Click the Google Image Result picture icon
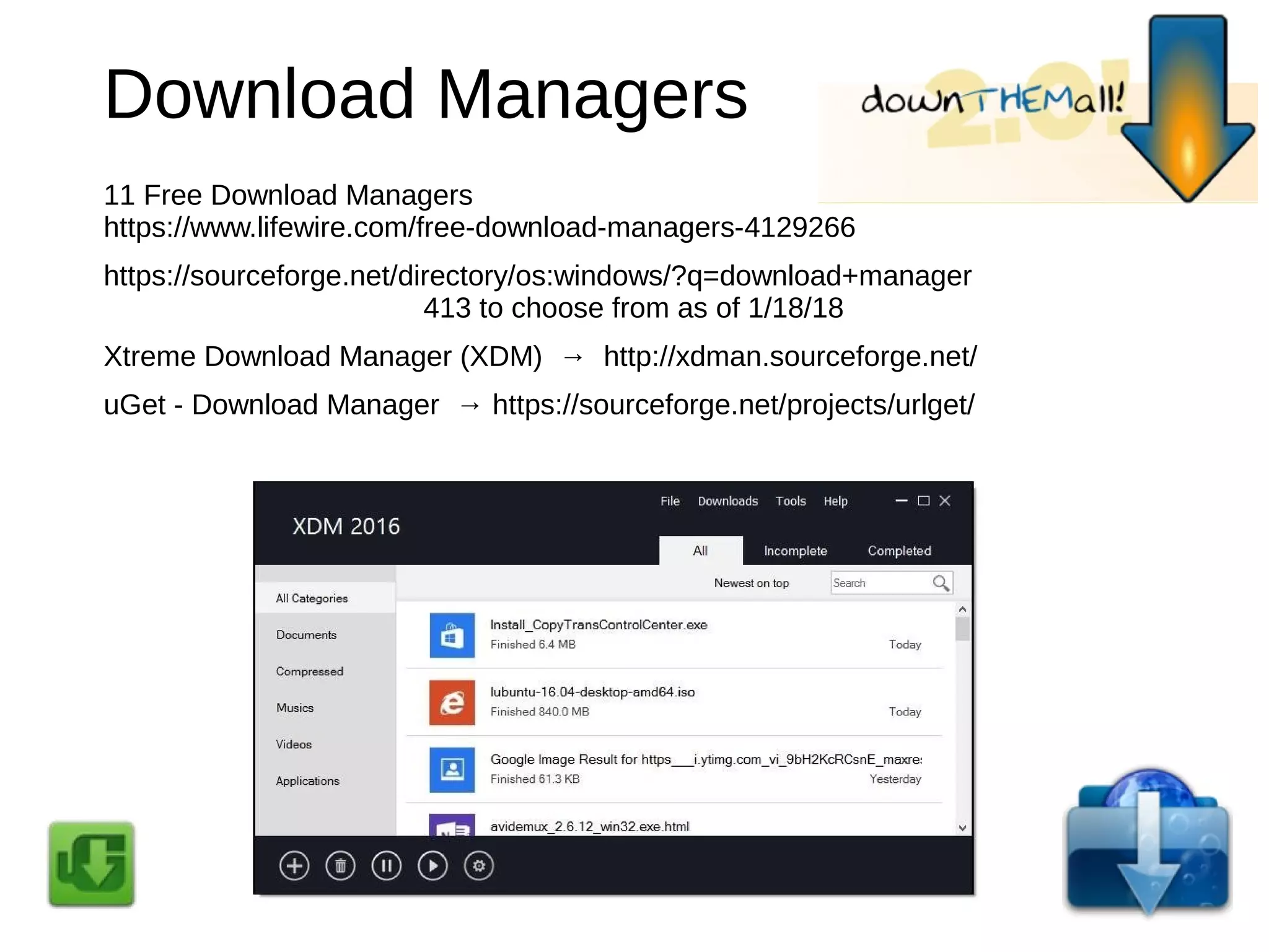This screenshot has height=952, width=1269. pyautogui.click(x=452, y=770)
